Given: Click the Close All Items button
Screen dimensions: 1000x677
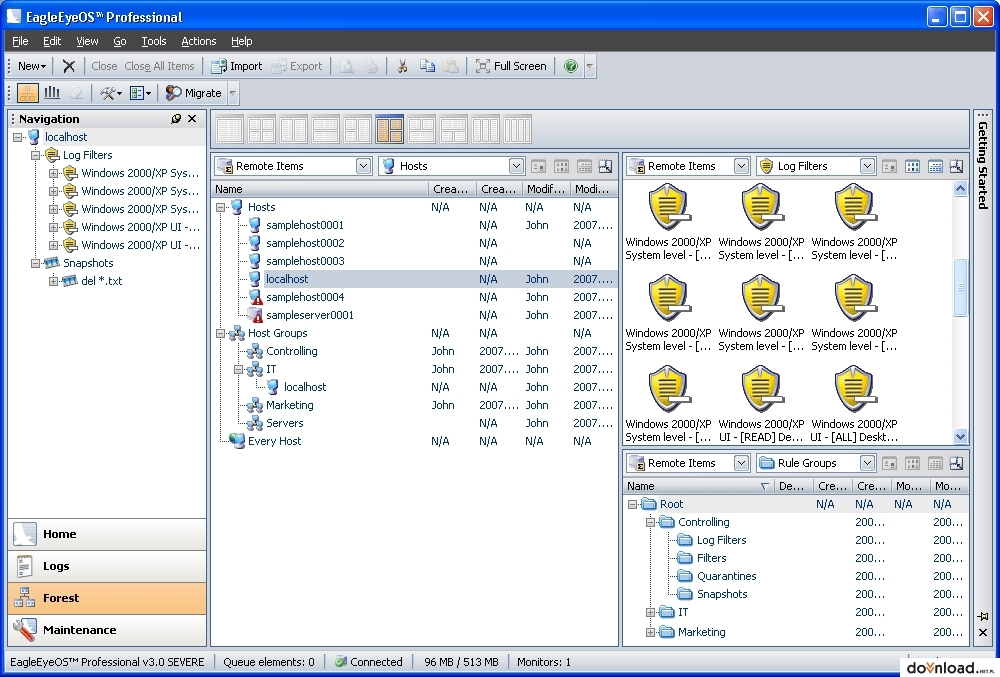Looking at the screenshot, I should (159, 66).
